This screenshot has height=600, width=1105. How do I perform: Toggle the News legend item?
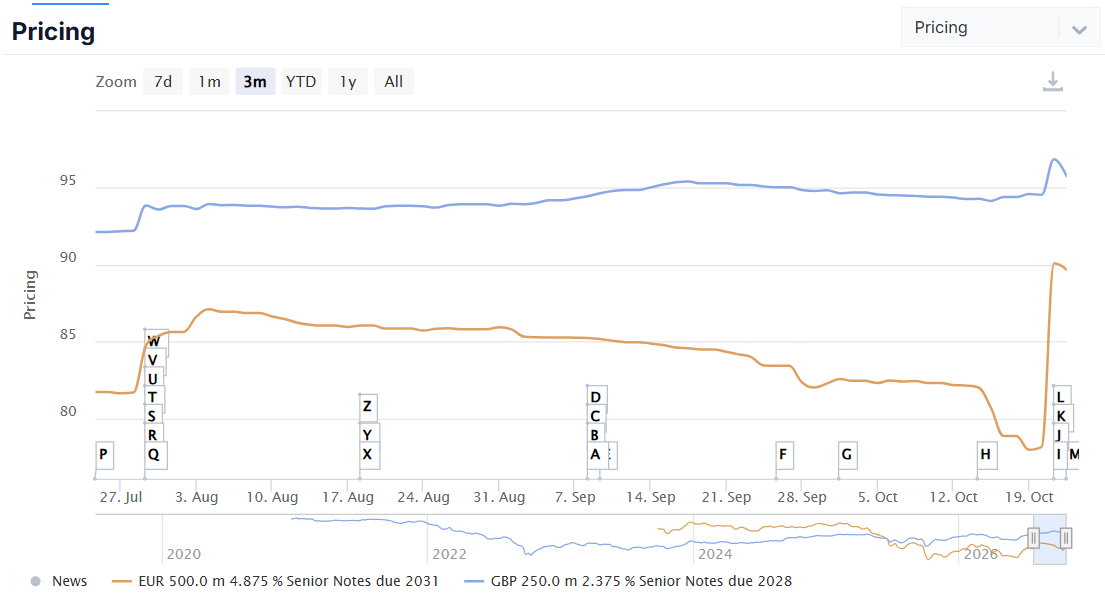click(x=59, y=581)
